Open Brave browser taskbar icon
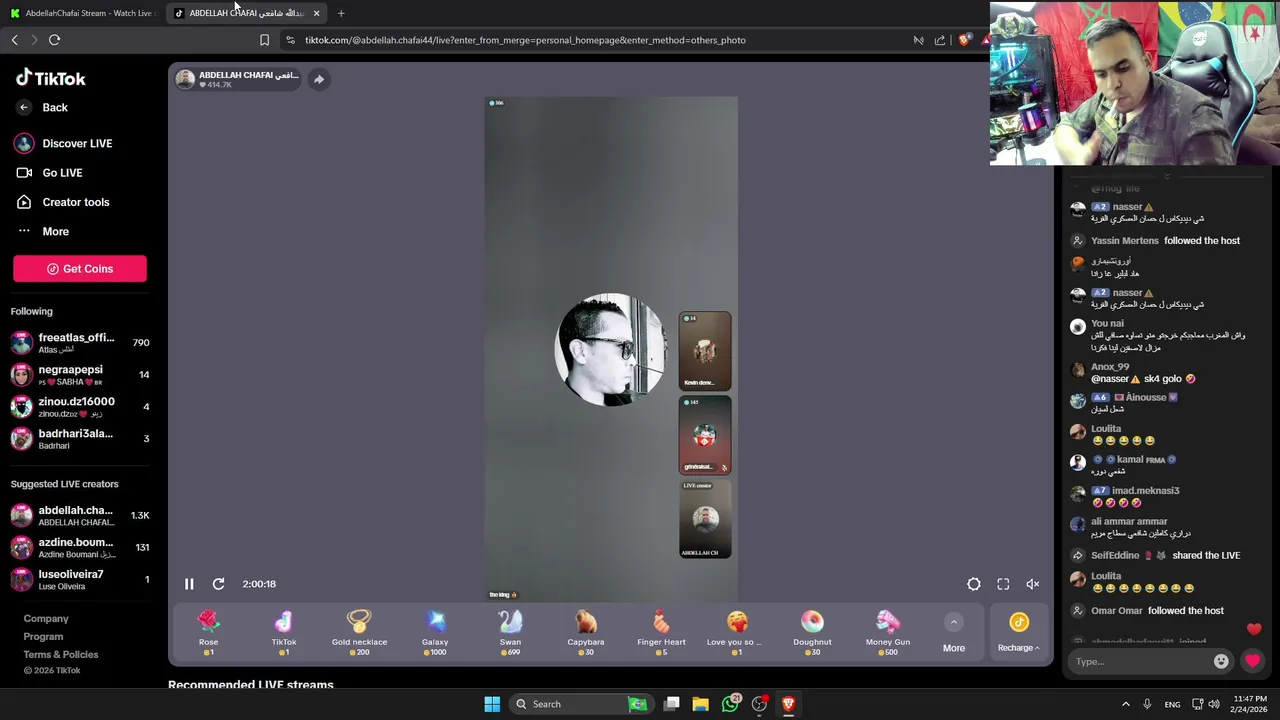This screenshot has width=1280, height=720. 788,704
